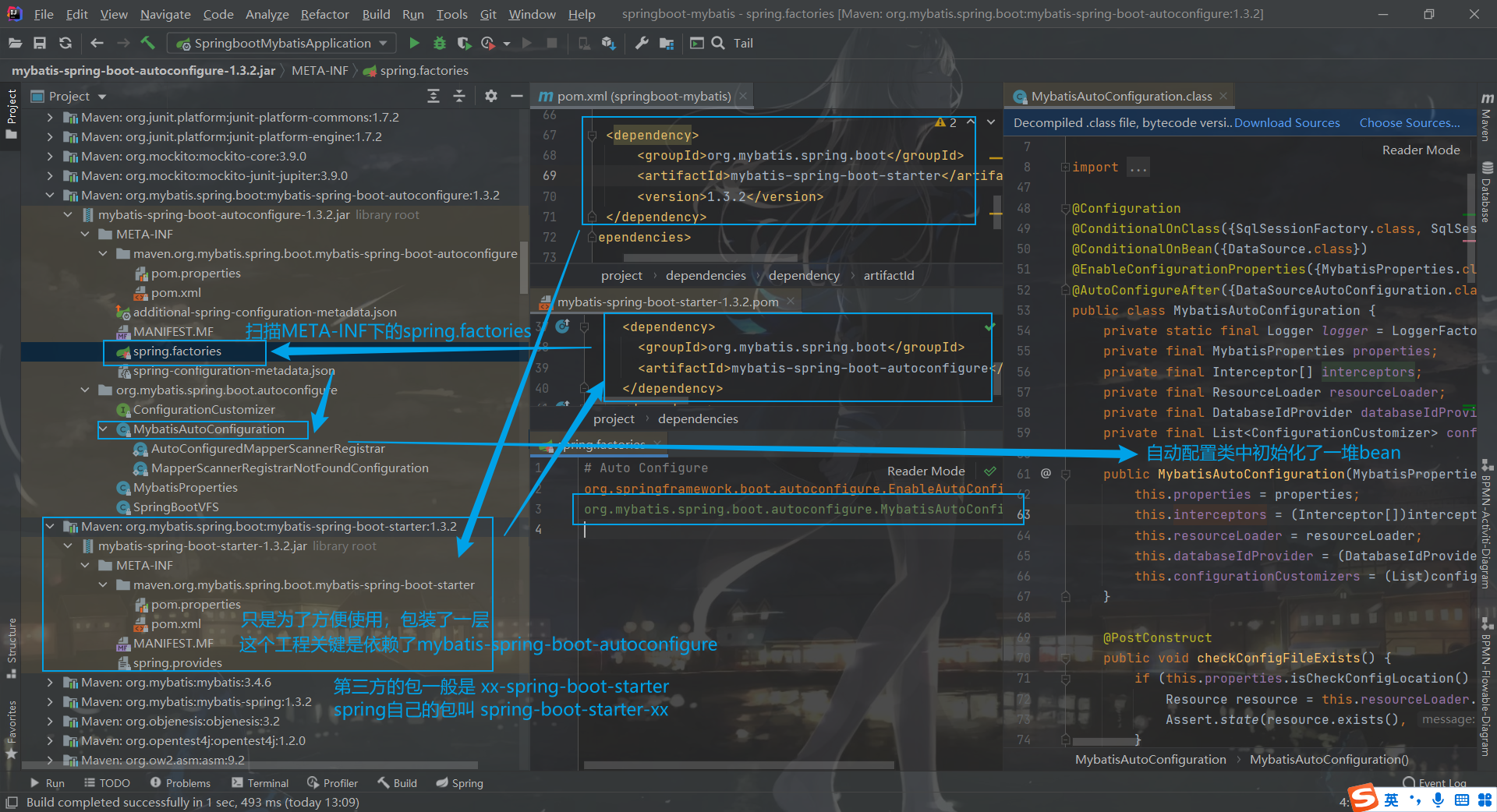1497x812 pixels.
Task: Open the Database side tool window
Action: [x=1487, y=192]
